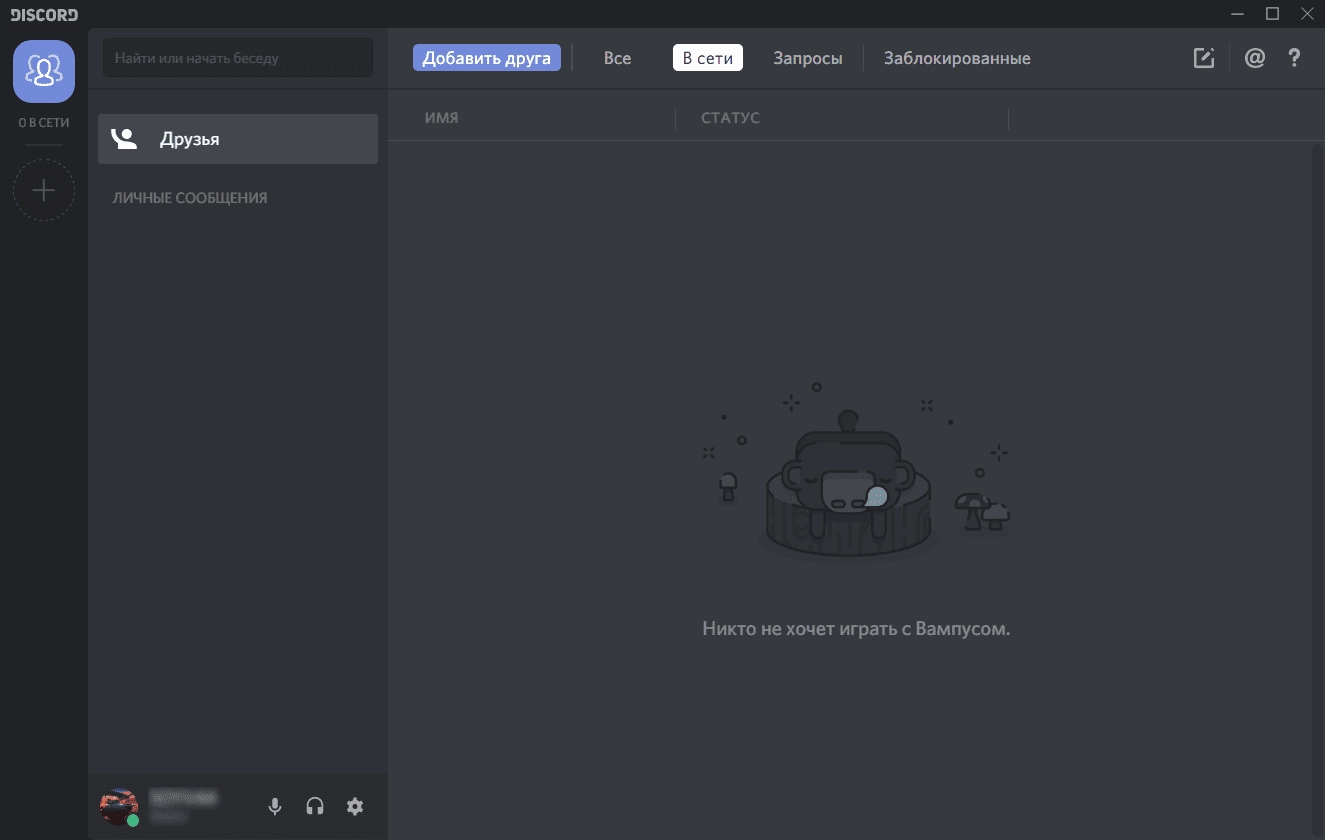The height and width of the screenshot is (840, 1325).
Task: Open help question mark icon
Action: point(1294,58)
